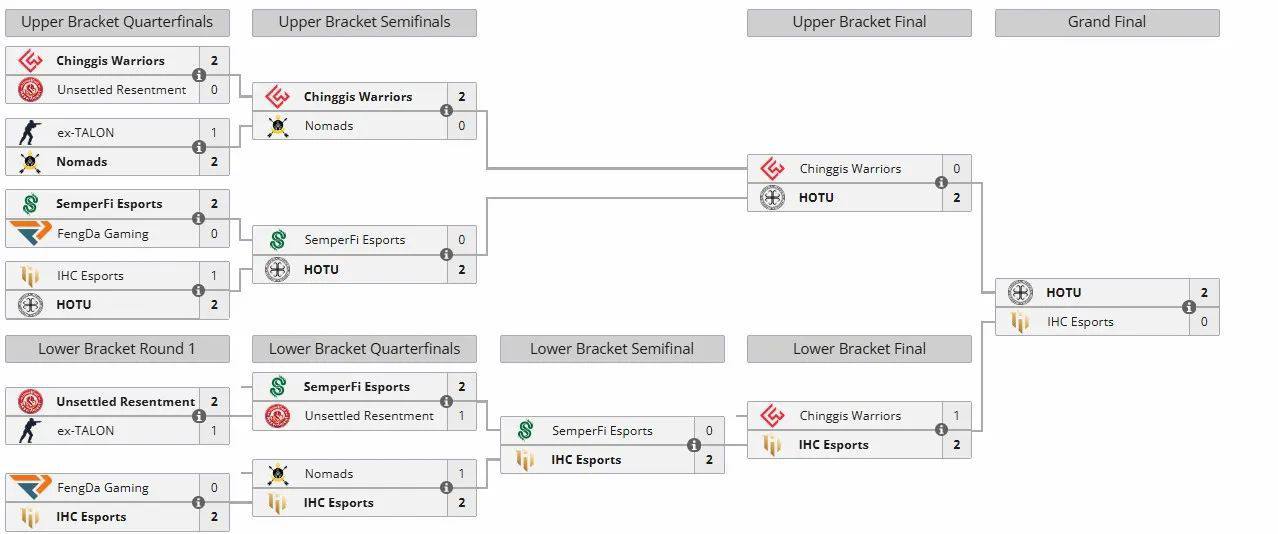Click HOTU score in Upper Bracket Semifinals

pos(462,269)
